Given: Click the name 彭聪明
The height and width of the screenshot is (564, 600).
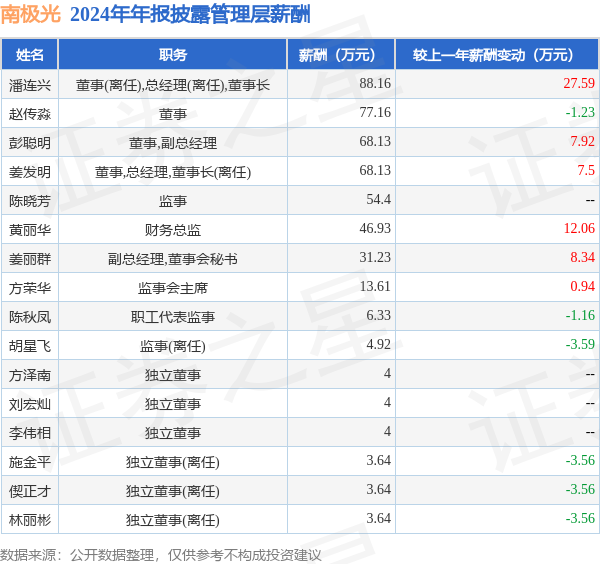Looking at the screenshot, I should (x=30, y=143).
